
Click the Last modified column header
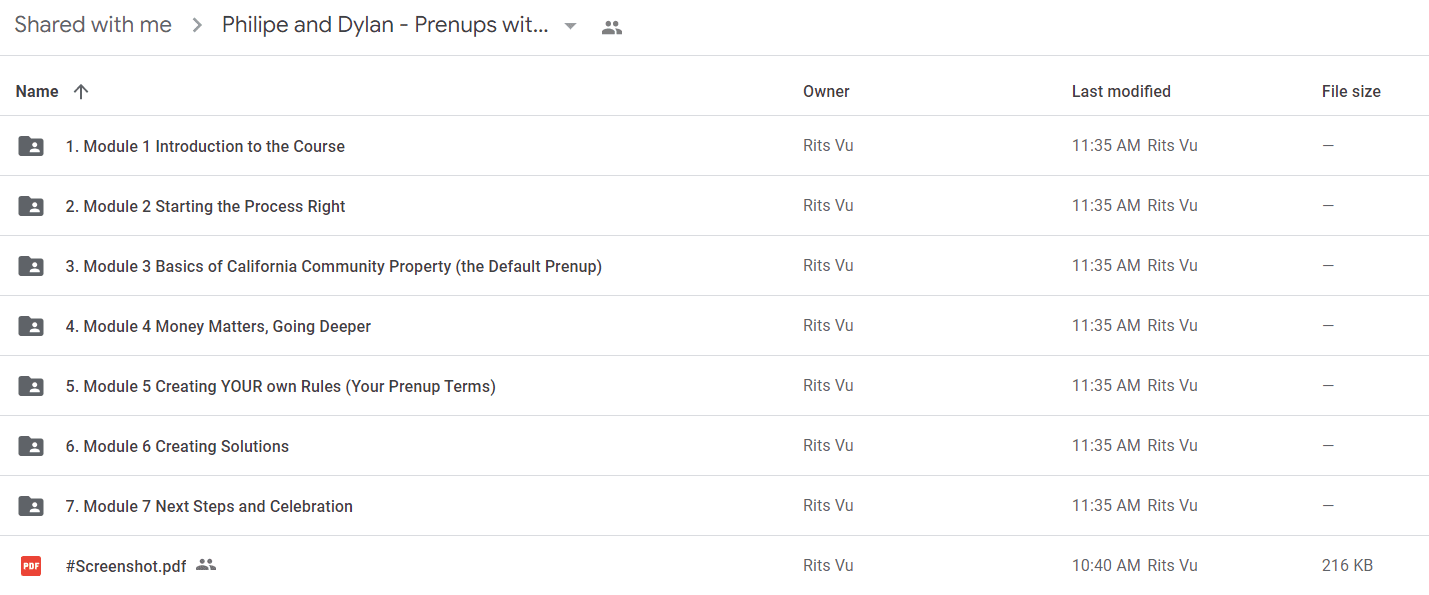point(1121,91)
